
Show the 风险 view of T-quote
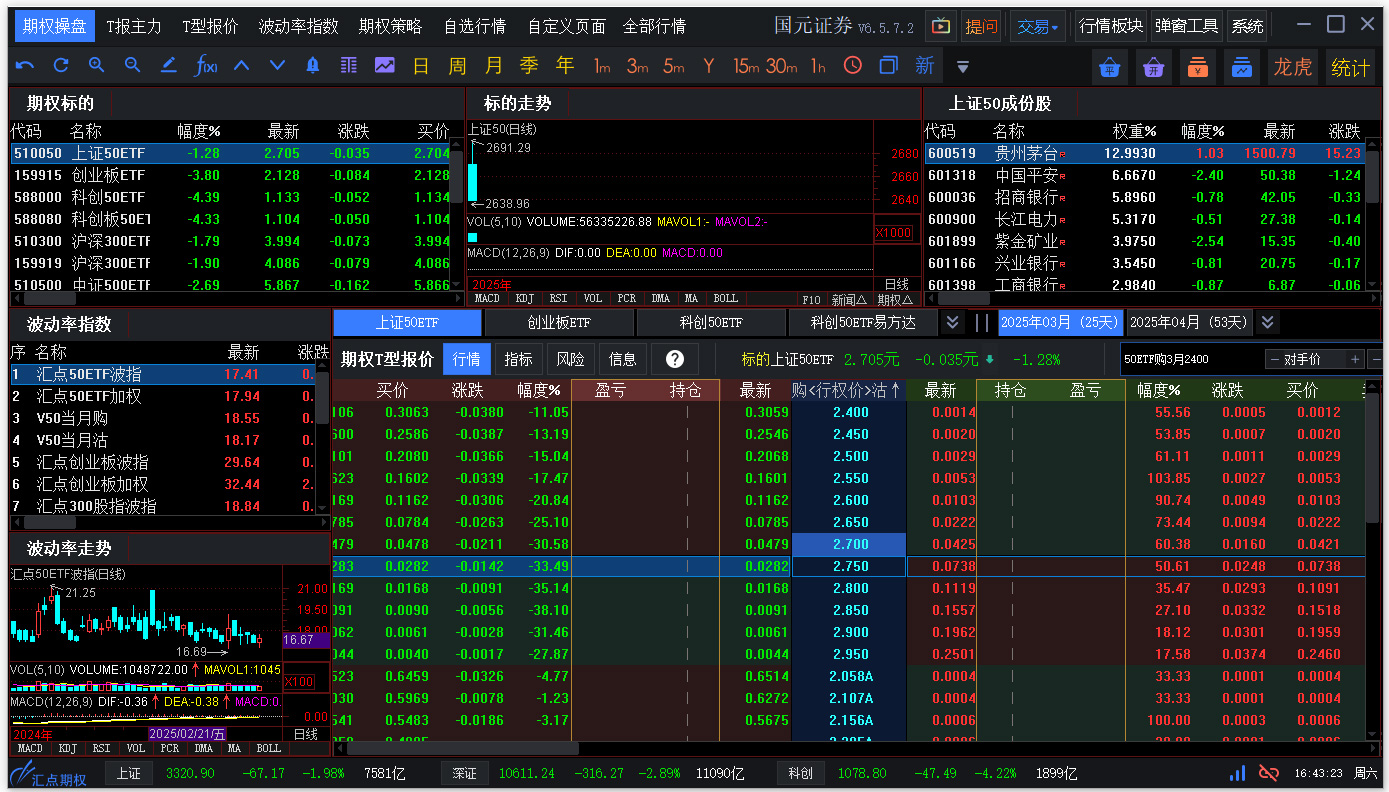coord(571,359)
